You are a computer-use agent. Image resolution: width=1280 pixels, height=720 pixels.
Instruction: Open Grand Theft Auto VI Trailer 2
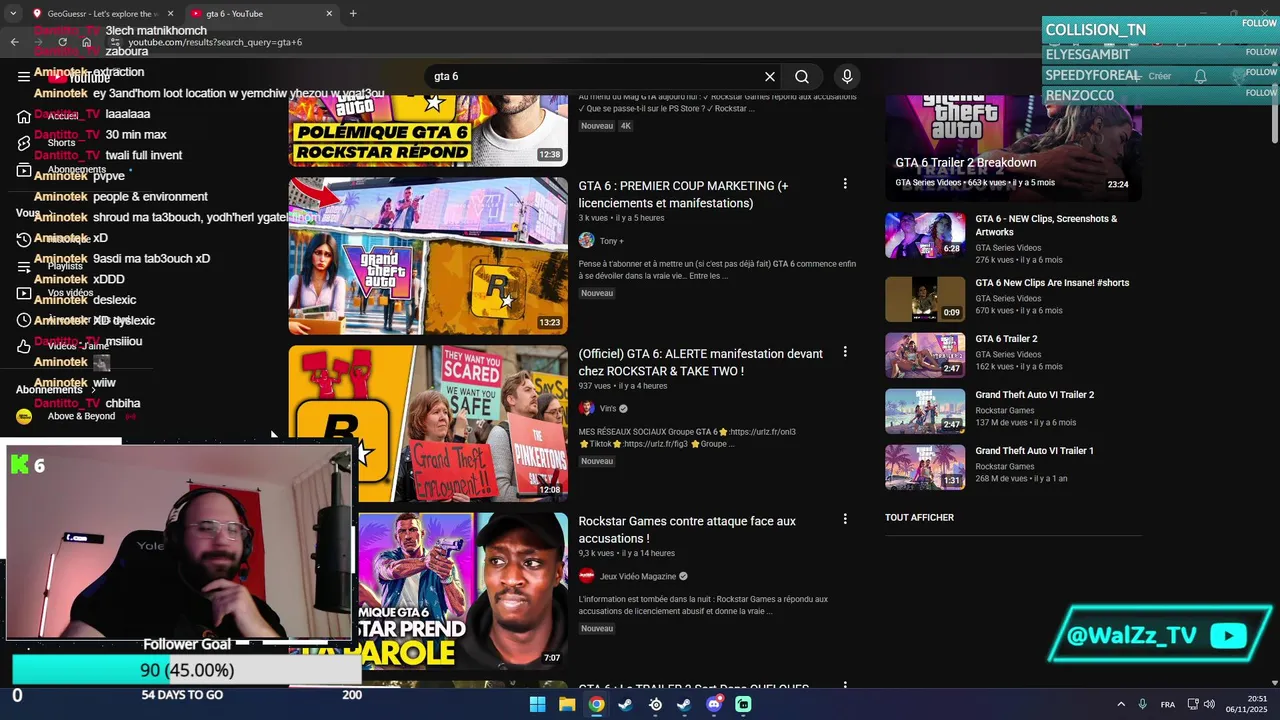pos(1034,395)
